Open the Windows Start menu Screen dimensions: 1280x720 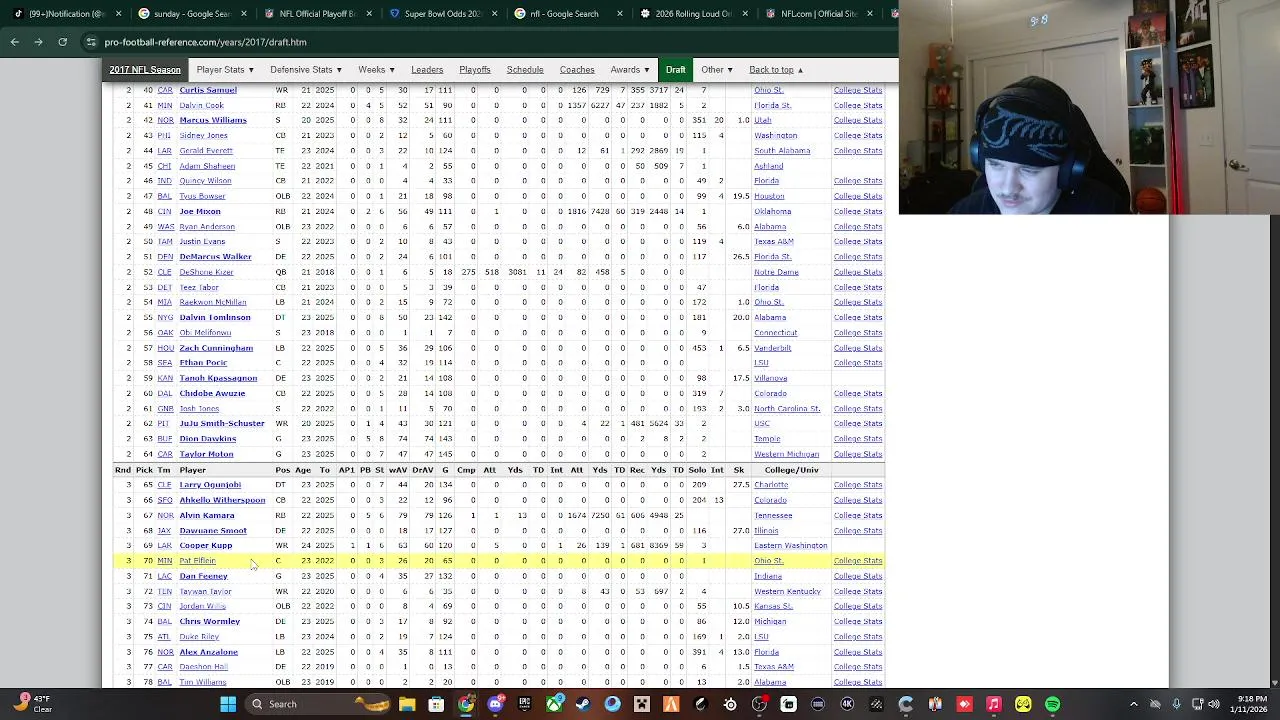(228, 704)
